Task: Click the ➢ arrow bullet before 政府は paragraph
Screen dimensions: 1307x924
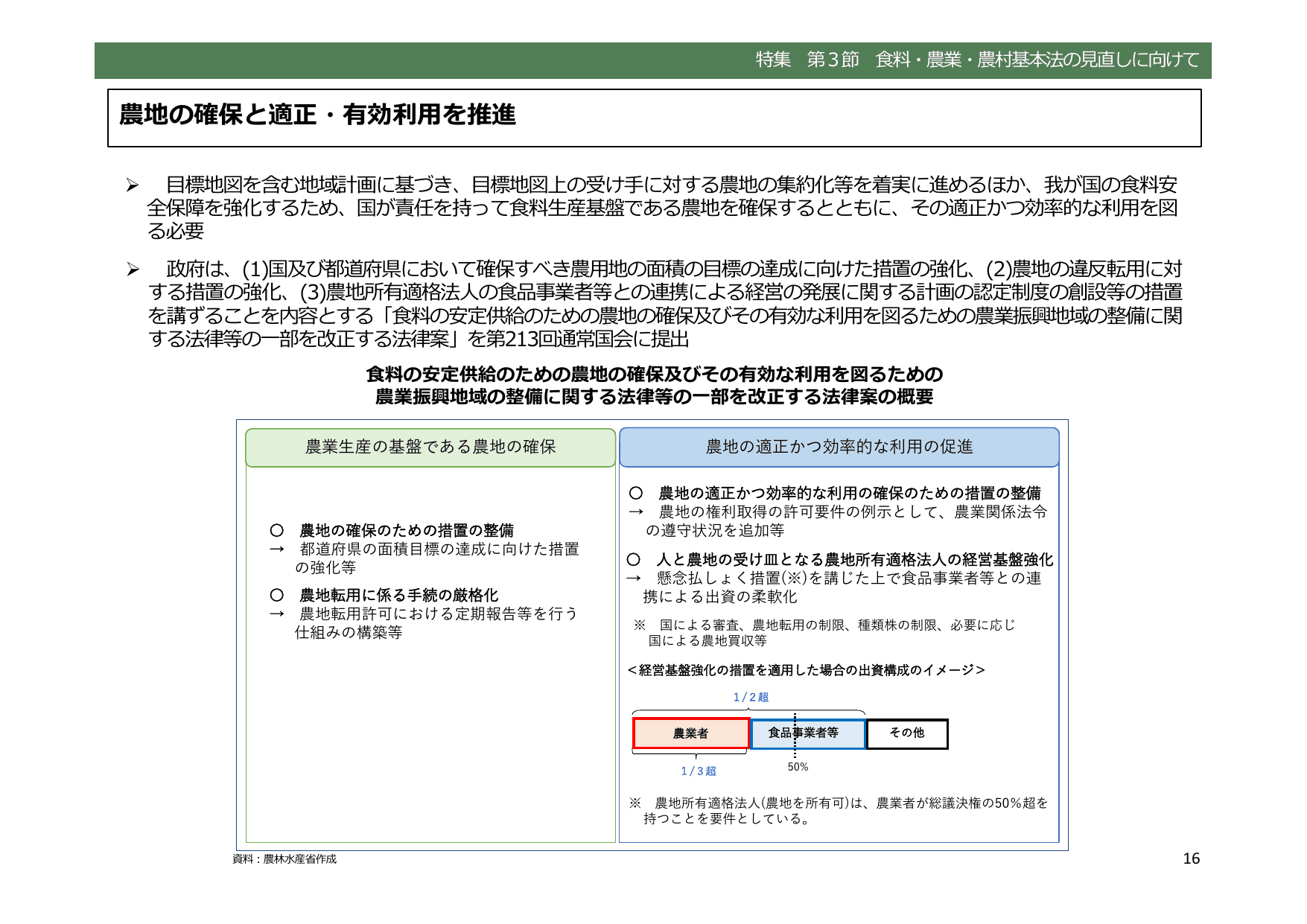Action: coord(134,270)
